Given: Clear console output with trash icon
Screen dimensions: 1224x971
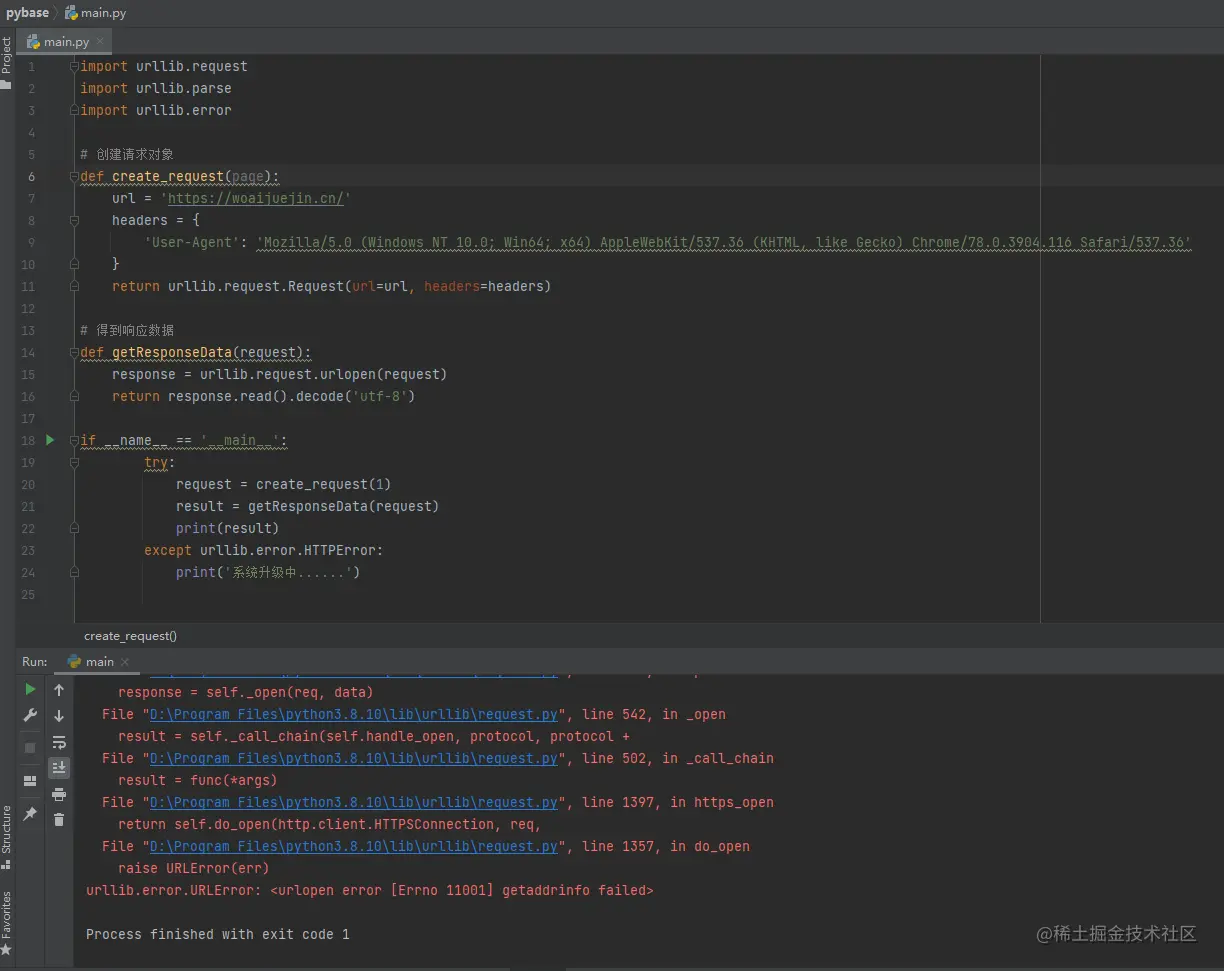Looking at the screenshot, I should tap(59, 820).
